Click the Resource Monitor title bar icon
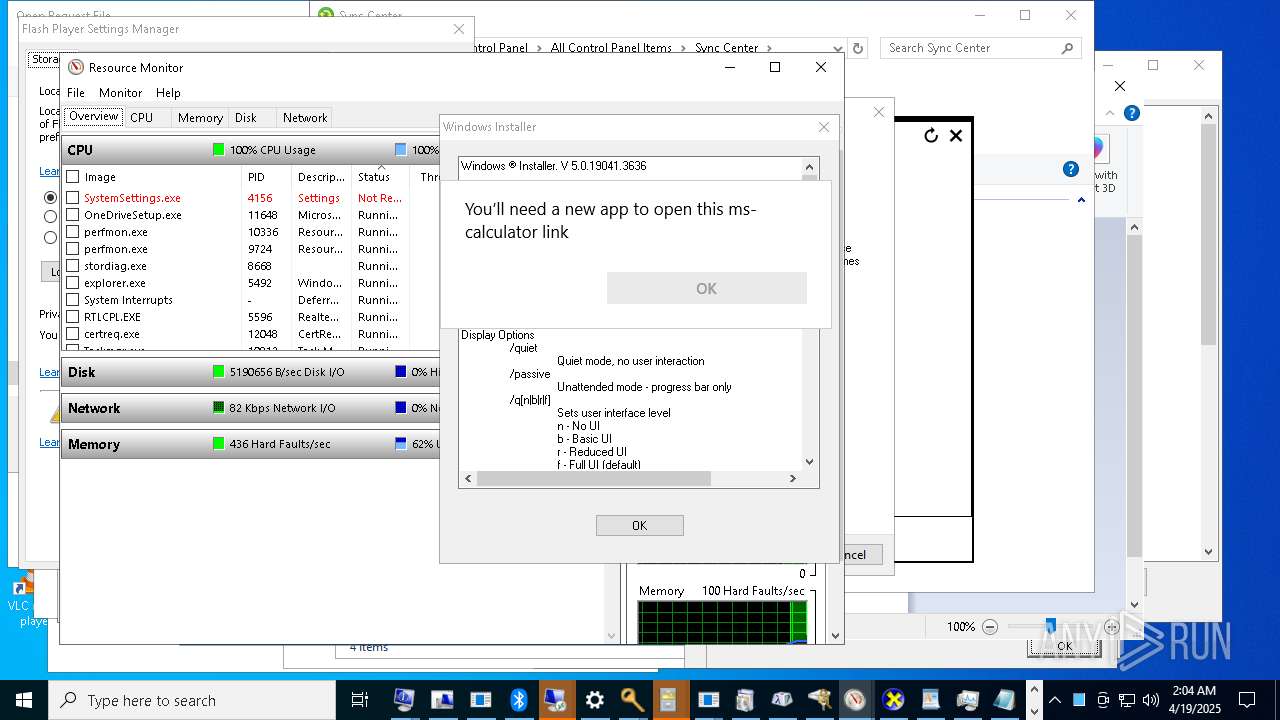The image size is (1280, 720). [x=75, y=67]
